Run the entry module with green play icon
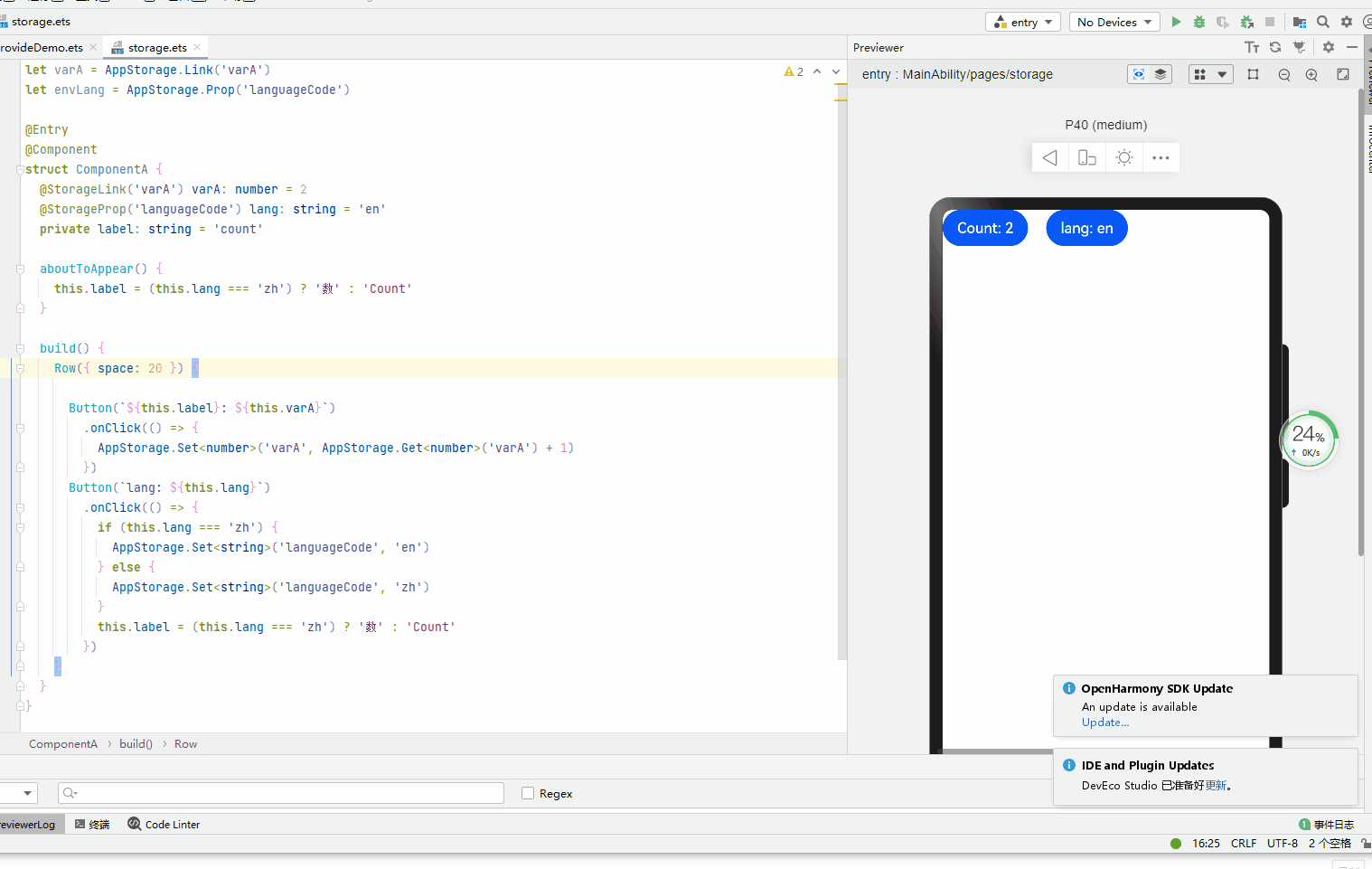Screen dimensions: 1372x869 1176,22
